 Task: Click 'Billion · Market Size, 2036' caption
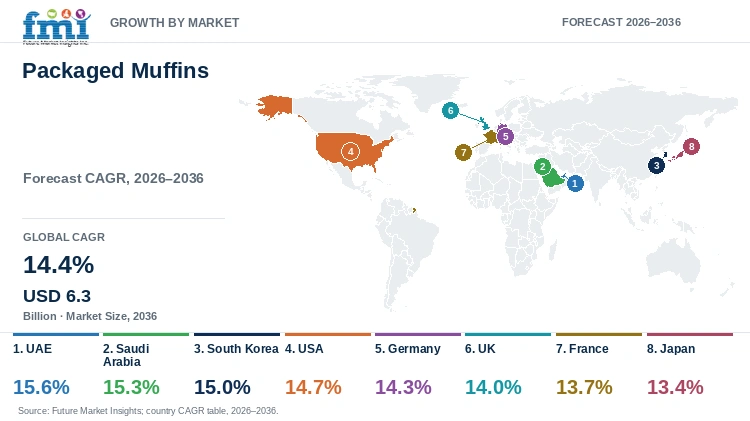pos(90,316)
